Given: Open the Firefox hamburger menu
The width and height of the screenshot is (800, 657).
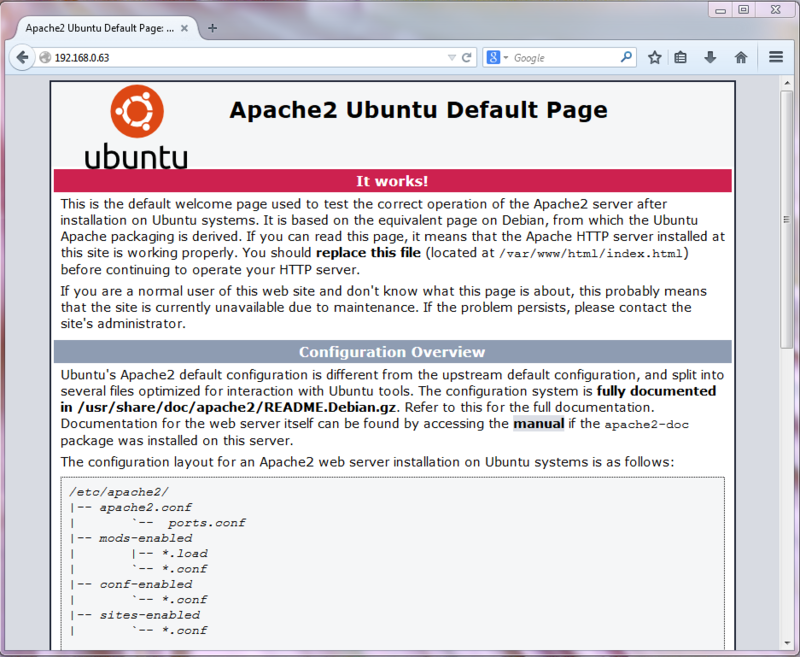Looking at the screenshot, I should click(x=776, y=57).
